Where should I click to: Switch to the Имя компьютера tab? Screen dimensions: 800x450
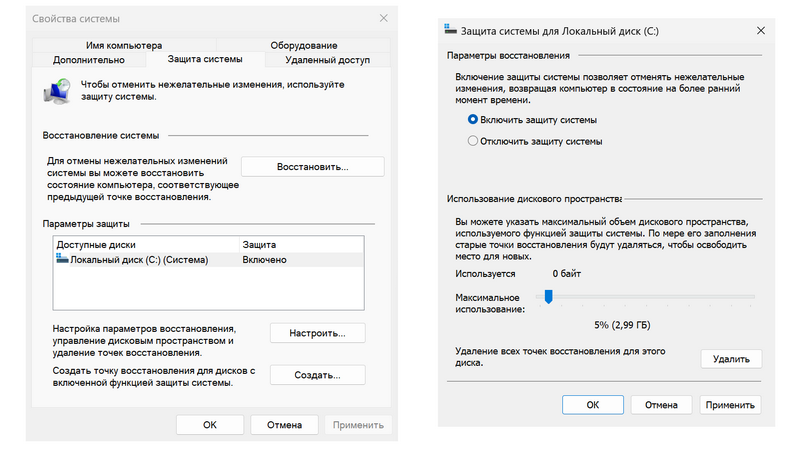click(124, 45)
